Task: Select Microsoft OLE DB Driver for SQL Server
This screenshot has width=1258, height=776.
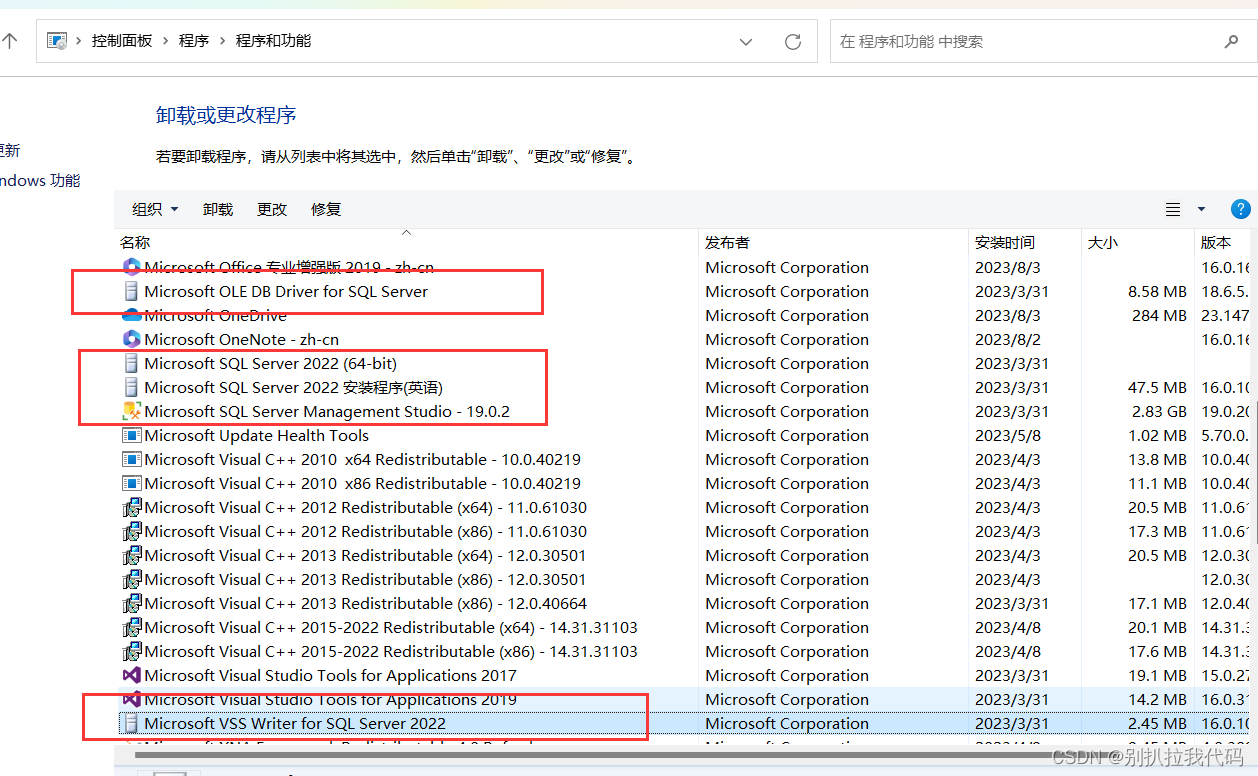Action: click(286, 291)
